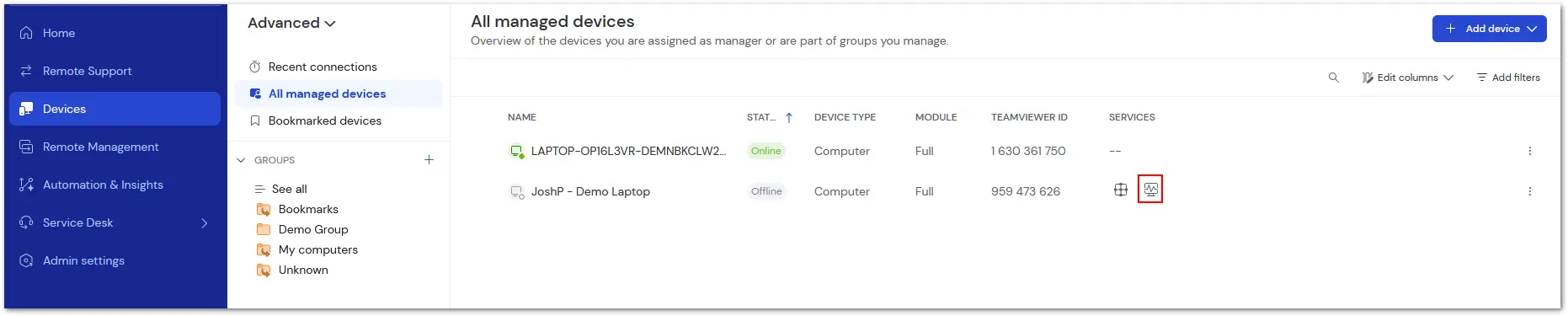1568x316 pixels.
Task: Open device LAPTOP-OP16L3VR-DEMNBKCLW2
Action: (628, 151)
